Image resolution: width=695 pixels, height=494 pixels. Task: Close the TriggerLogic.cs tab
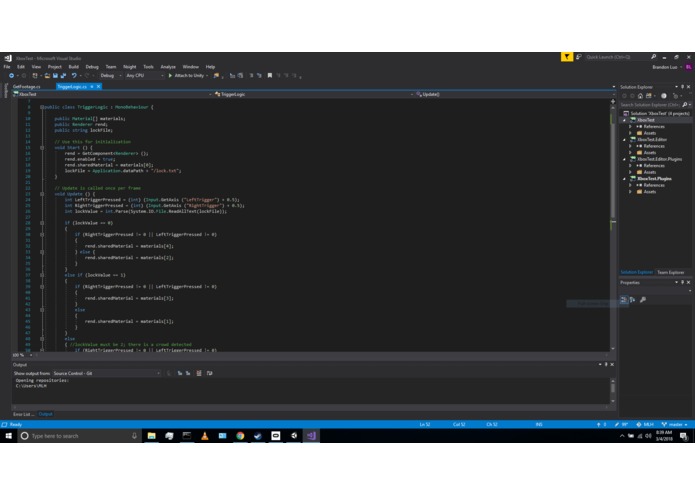(x=98, y=86)
